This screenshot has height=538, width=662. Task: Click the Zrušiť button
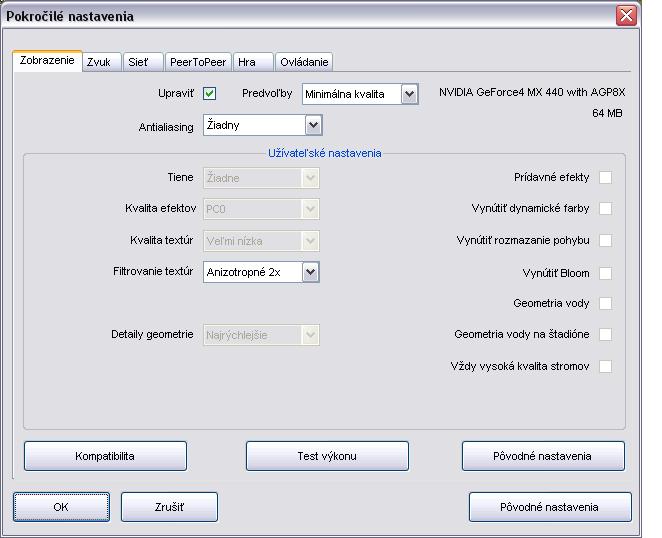(x=169, y=507)
